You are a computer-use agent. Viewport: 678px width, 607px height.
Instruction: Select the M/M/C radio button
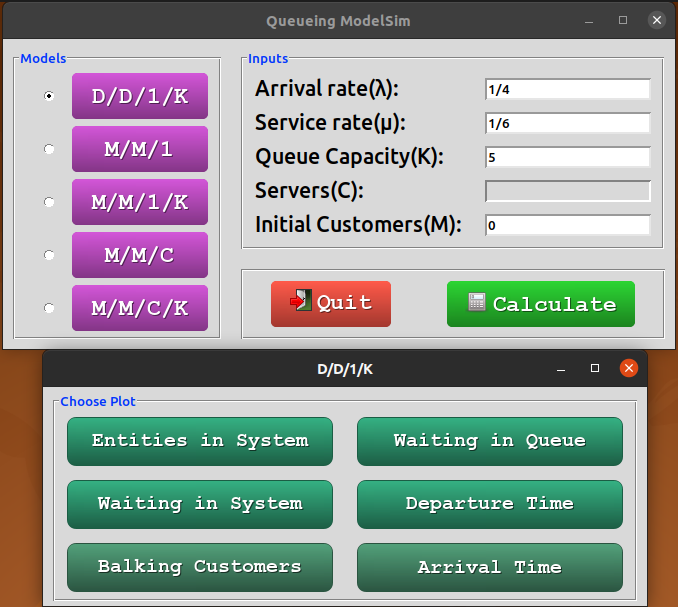pyautogui.click(x=50, y=255)
